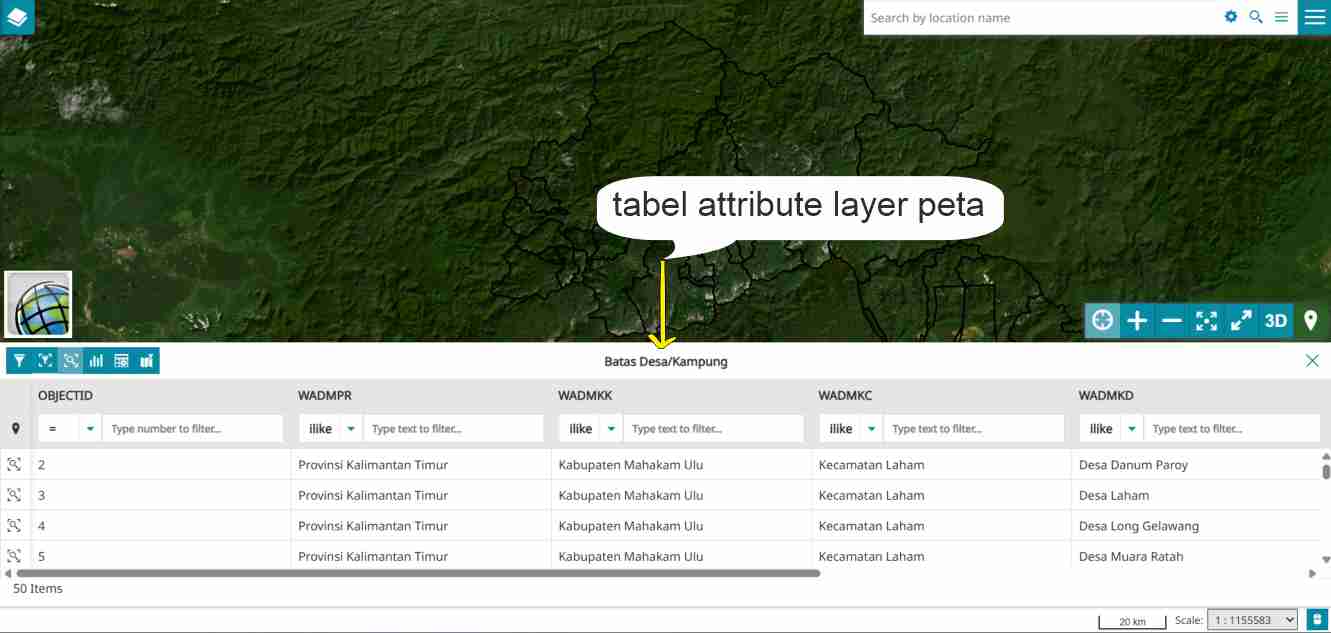The height and width of the screenshot is (633, 1331).
Task: Click the zoom out minus button
Action: click(1172, 321)
